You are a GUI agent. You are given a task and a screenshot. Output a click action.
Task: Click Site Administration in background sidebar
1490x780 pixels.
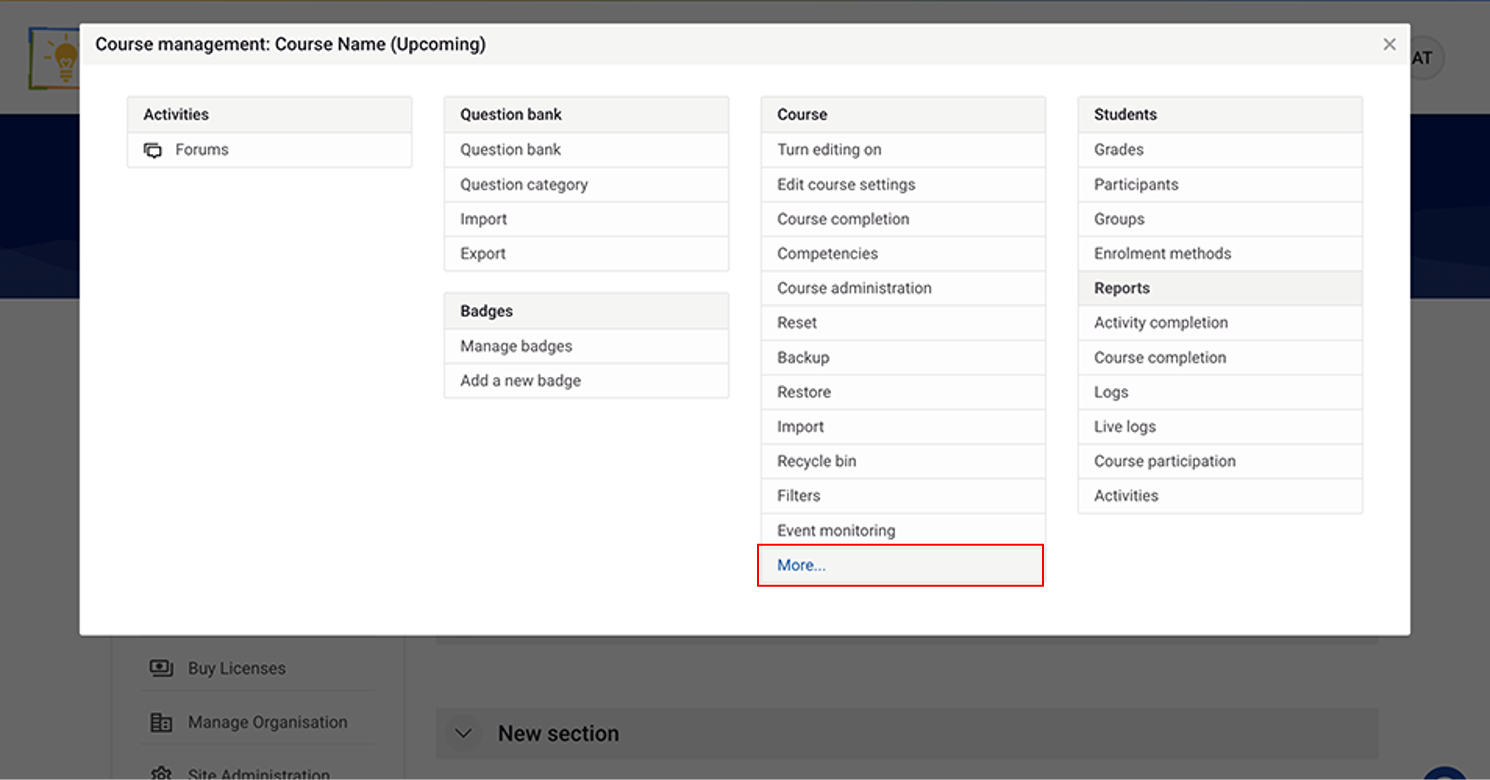click(259, 774)
